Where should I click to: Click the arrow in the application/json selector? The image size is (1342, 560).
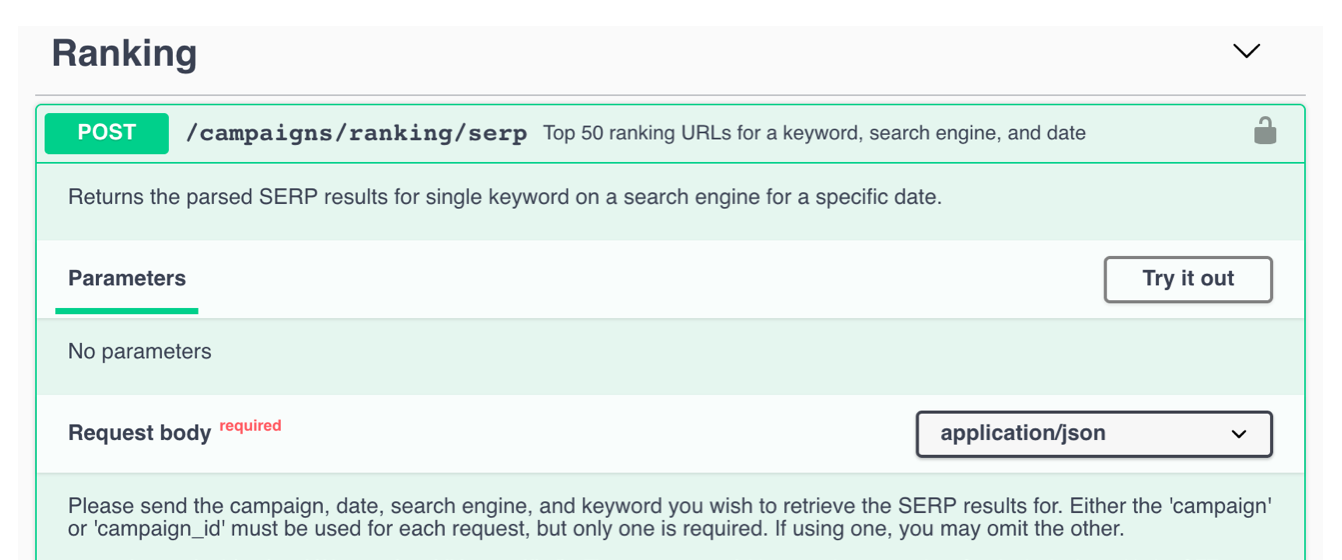1239,434
